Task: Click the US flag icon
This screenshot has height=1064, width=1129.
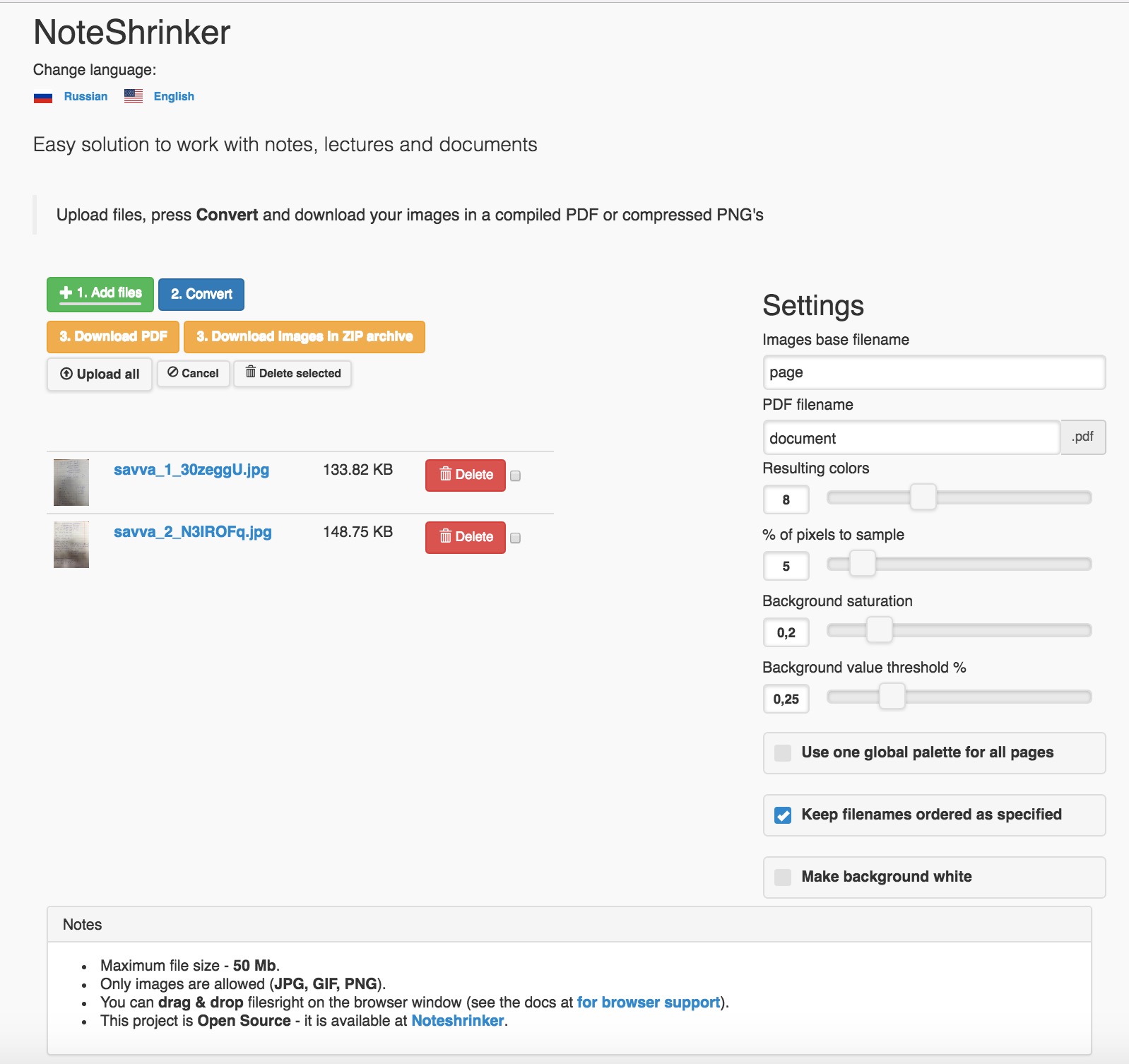Action: [x=134, y=96]
